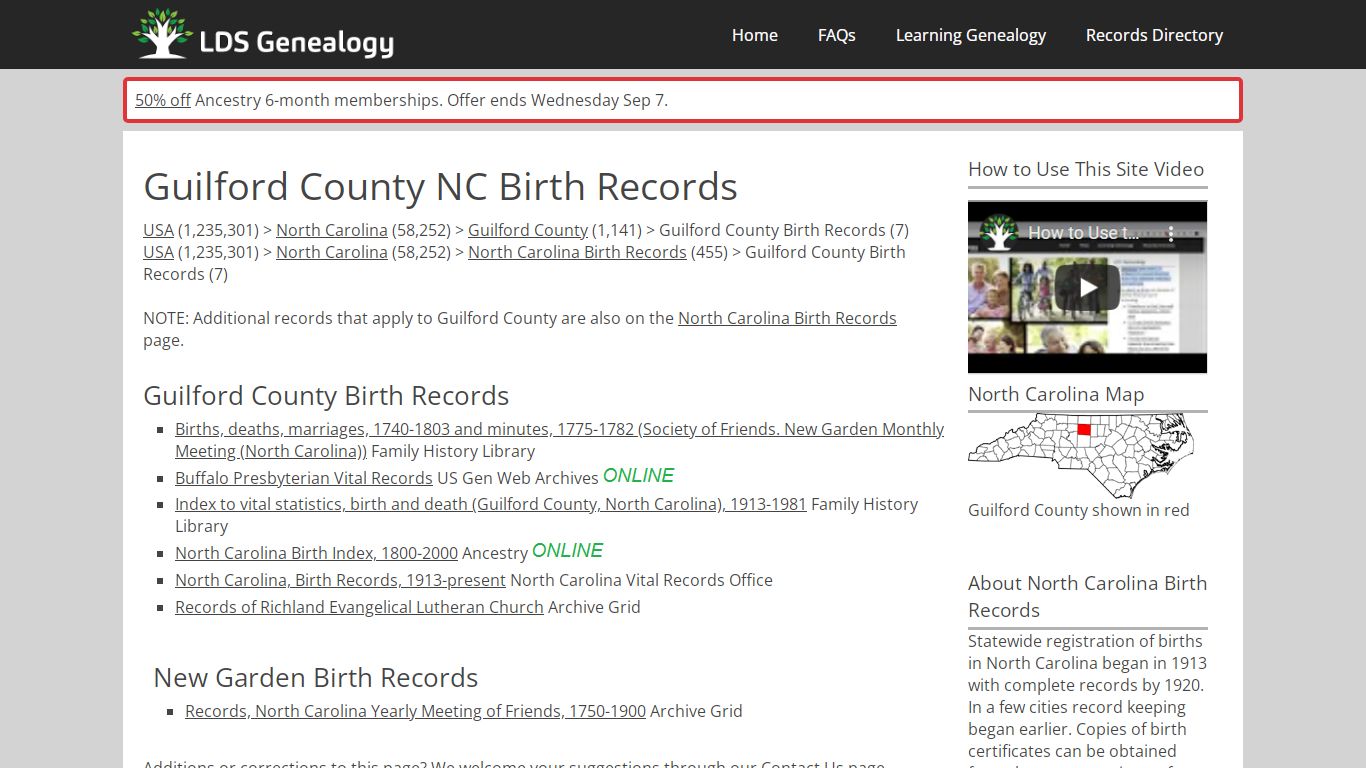Click the ONLINE badge beside Birth Index Ancestry
This screenshot has width=1366, height=768.
tap(567, 551)
